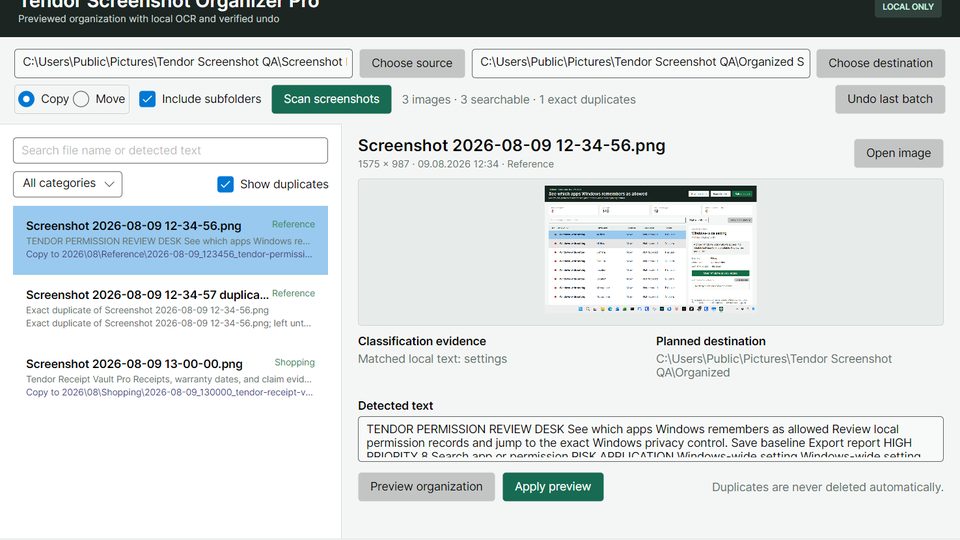Click 'Exact duplicate of Screenshot' first description line
Image resolution: width=960 pixels, height=540 pixels.
147,310
